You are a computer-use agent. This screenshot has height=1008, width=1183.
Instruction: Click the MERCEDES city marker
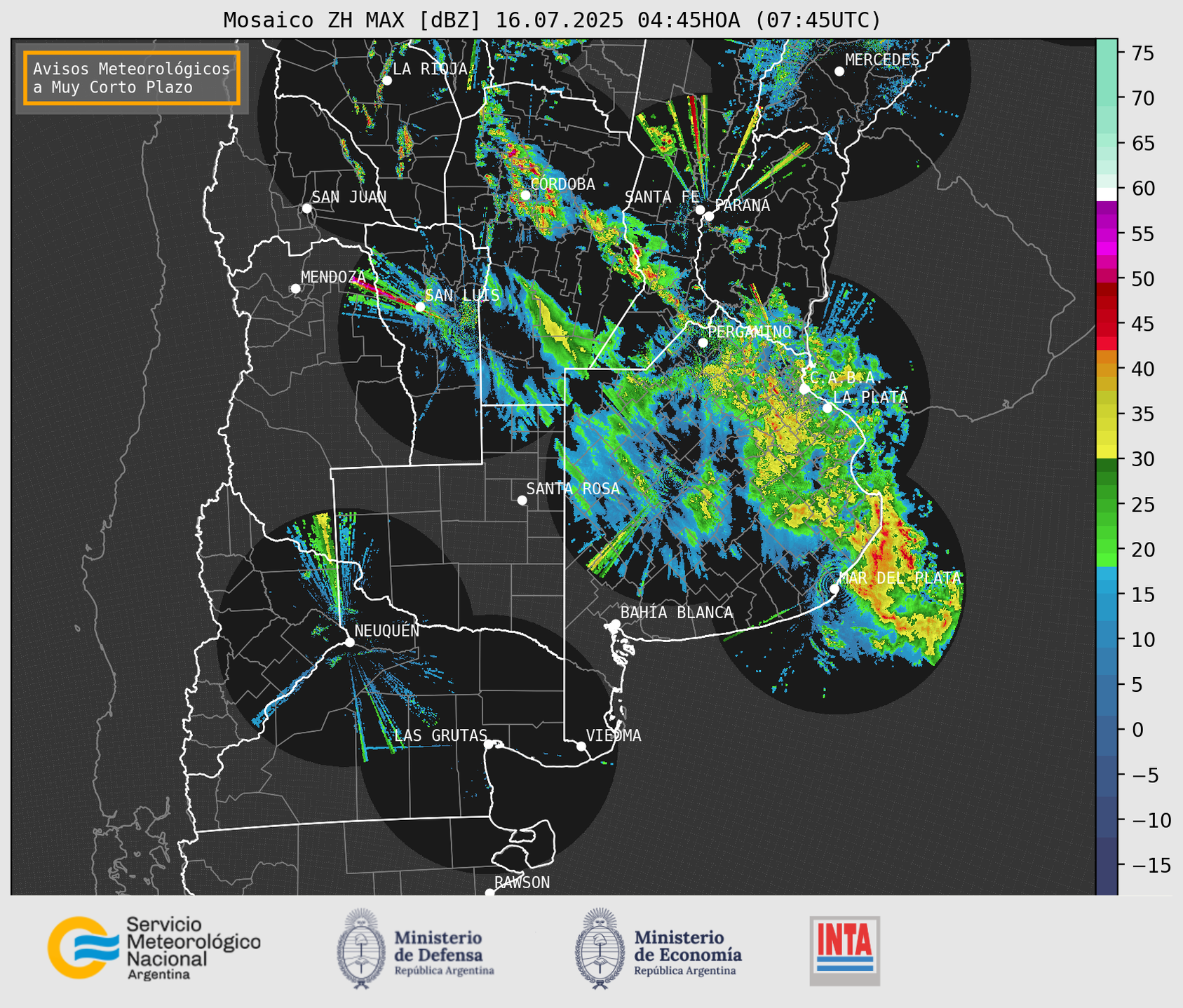point(839,71)
